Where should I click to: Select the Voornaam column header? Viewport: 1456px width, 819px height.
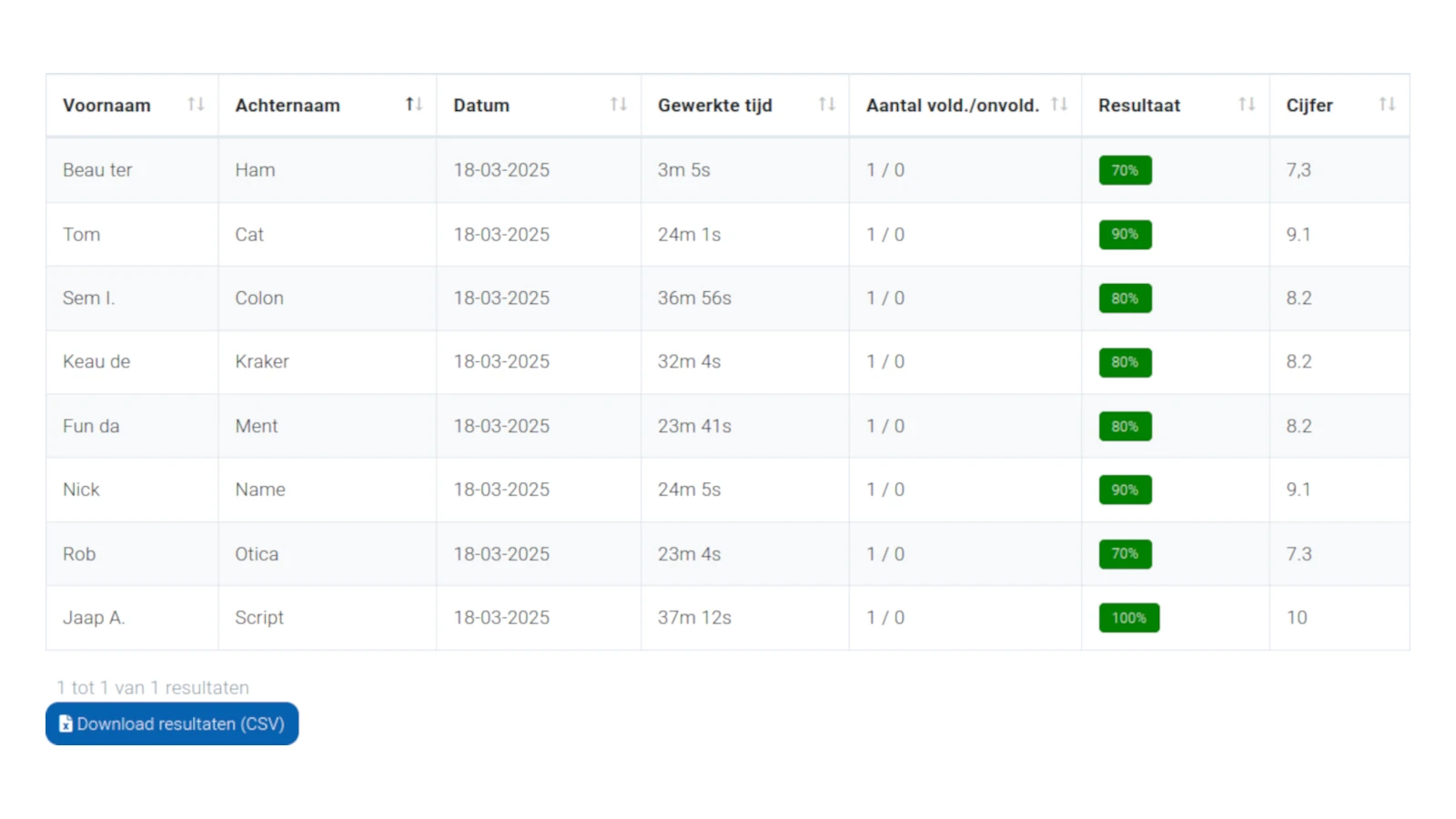tap(106, 105)
